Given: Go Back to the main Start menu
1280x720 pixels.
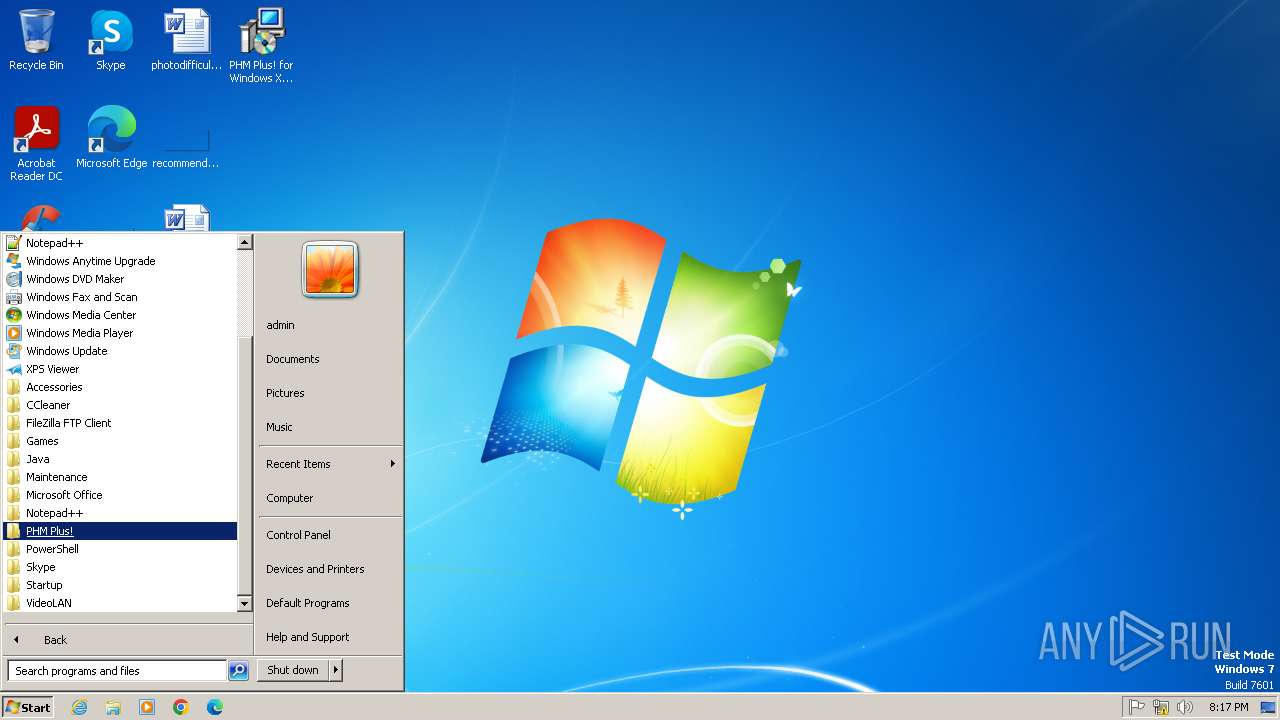Looking at the screenshot, I should point(128,640).
